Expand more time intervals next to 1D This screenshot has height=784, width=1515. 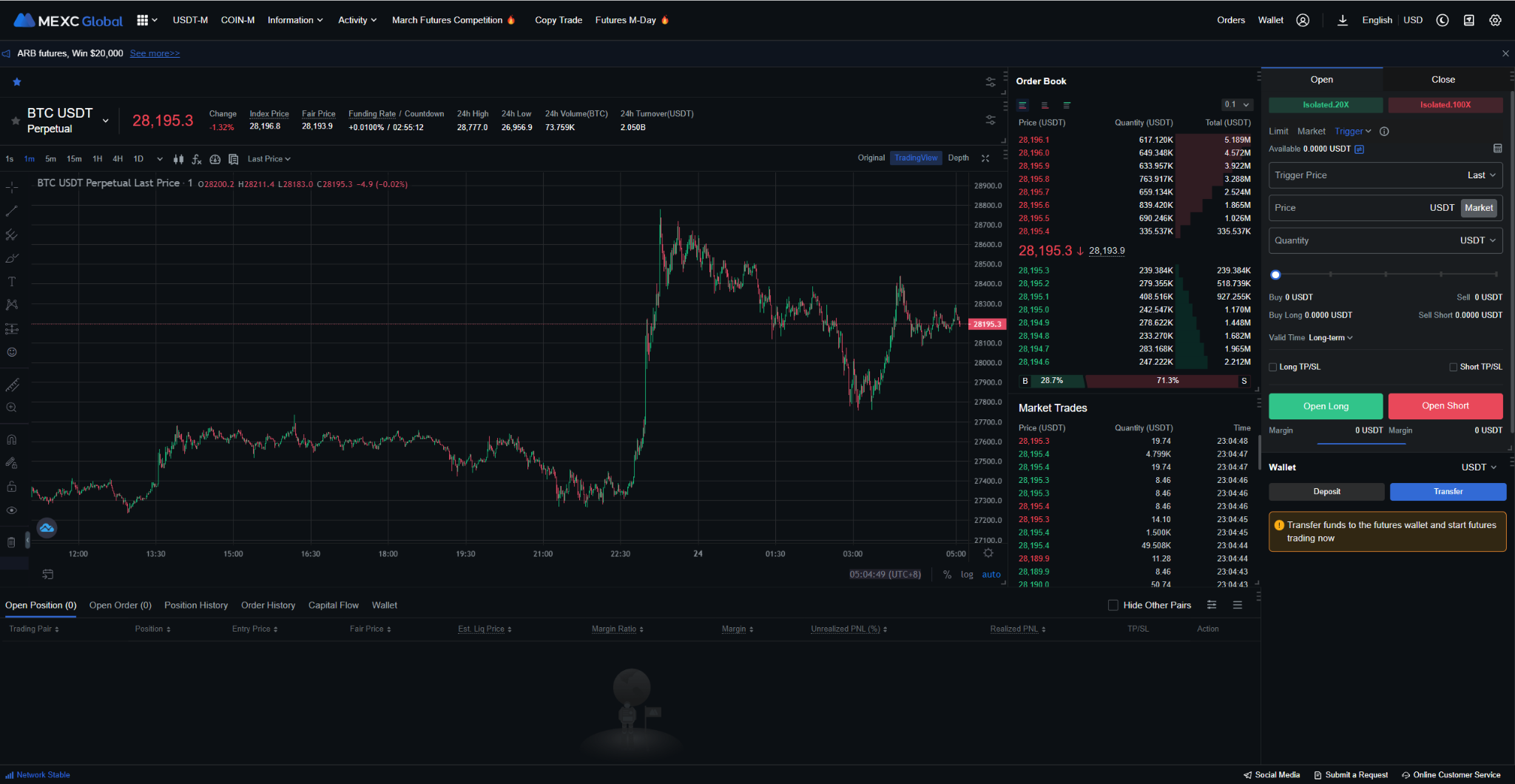pos(159,159)
